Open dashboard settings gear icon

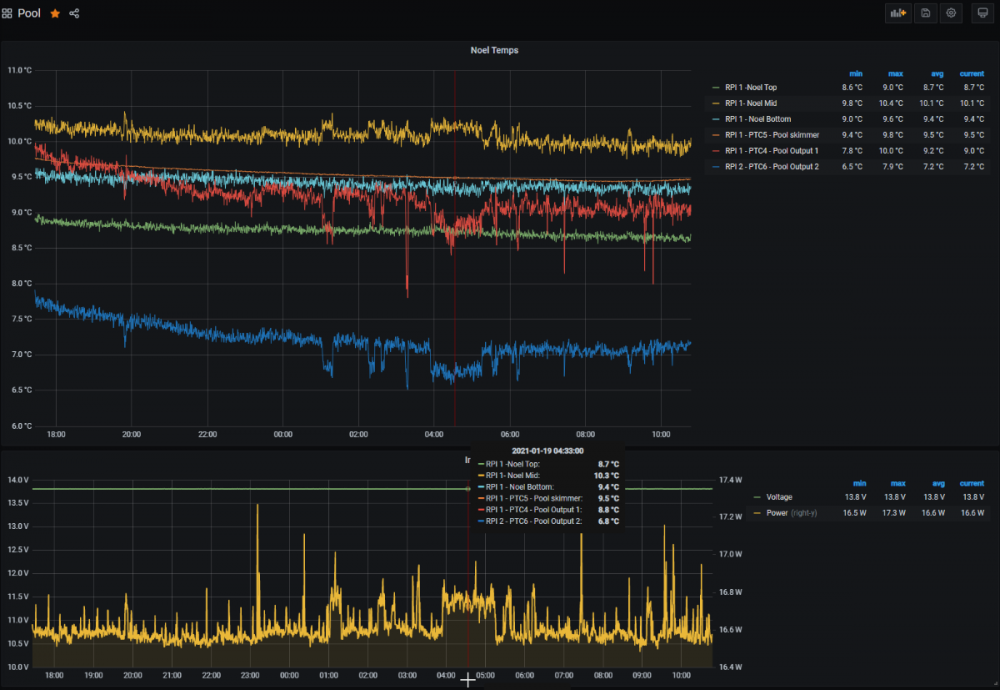(x=951, y=13)
